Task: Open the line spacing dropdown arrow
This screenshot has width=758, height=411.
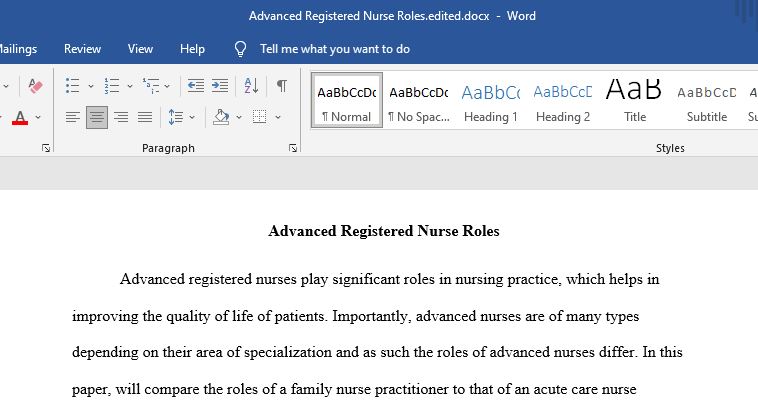Action: coord(192,117)
